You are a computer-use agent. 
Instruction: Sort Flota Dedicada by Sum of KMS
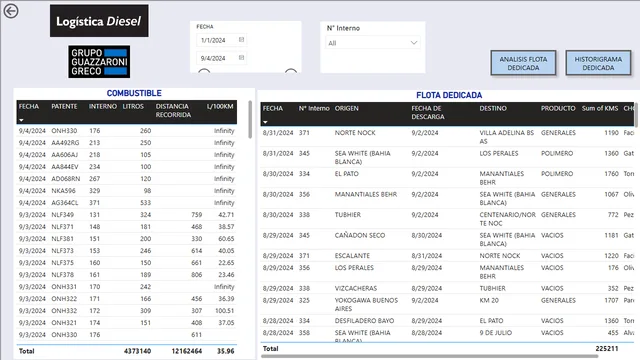pyautogui.click(x=600, y=109)
